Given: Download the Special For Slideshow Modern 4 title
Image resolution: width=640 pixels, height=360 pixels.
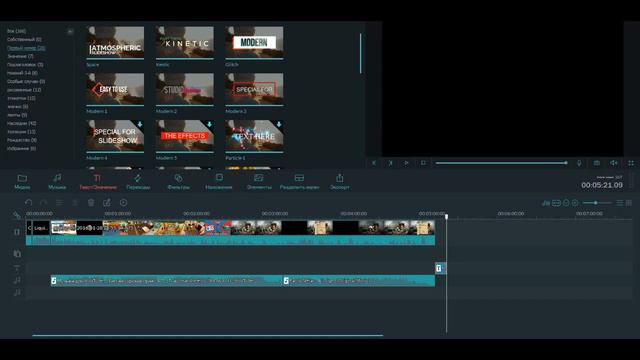Looking at the screenshot, I should pos(140,124).
